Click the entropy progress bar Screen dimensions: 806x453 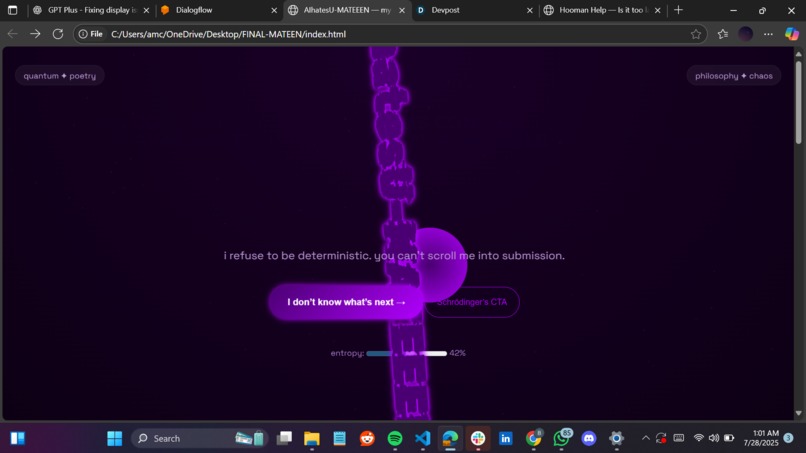(407, 353)
